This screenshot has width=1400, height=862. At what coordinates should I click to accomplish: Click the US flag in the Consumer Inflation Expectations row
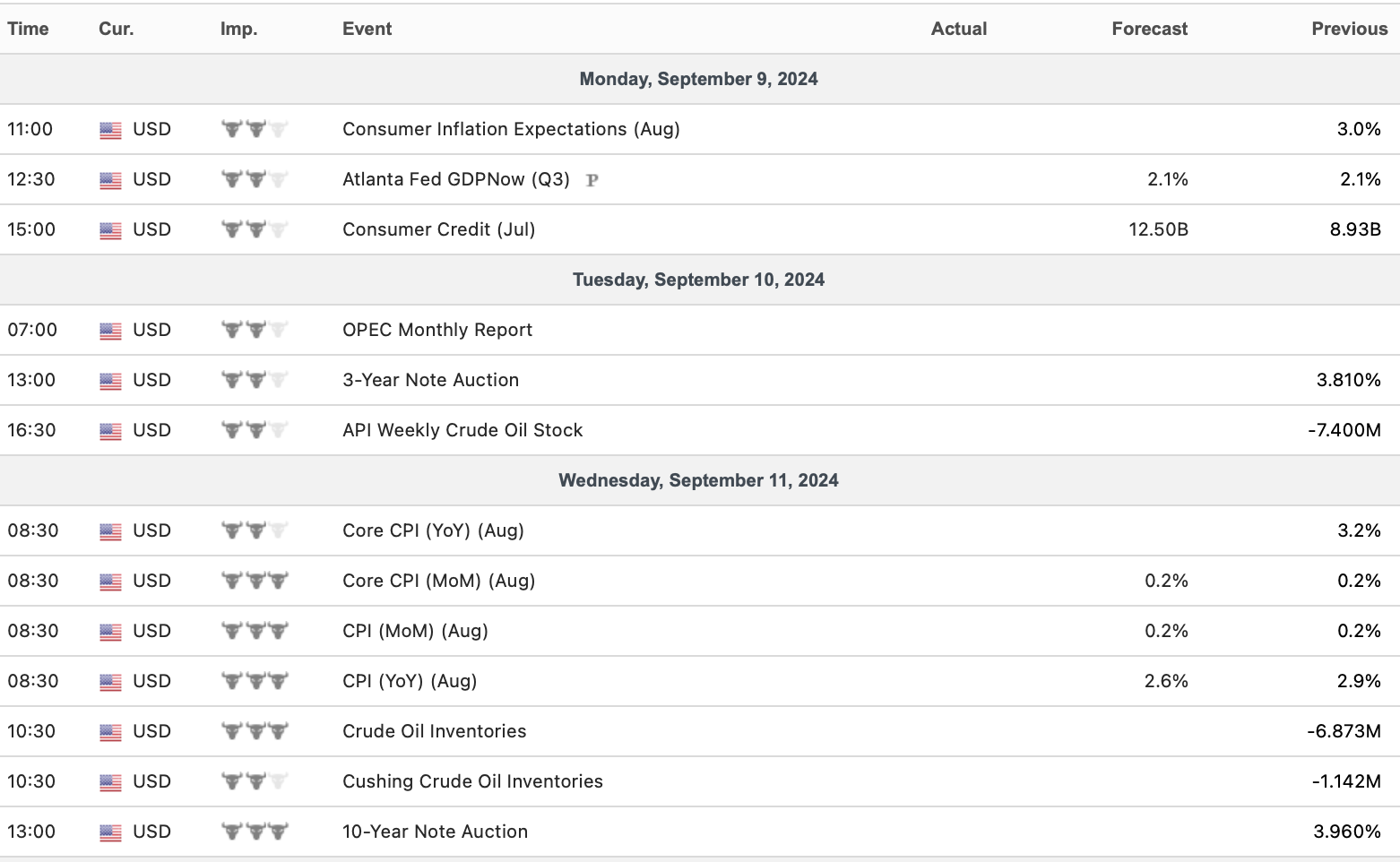pos(110,130)
